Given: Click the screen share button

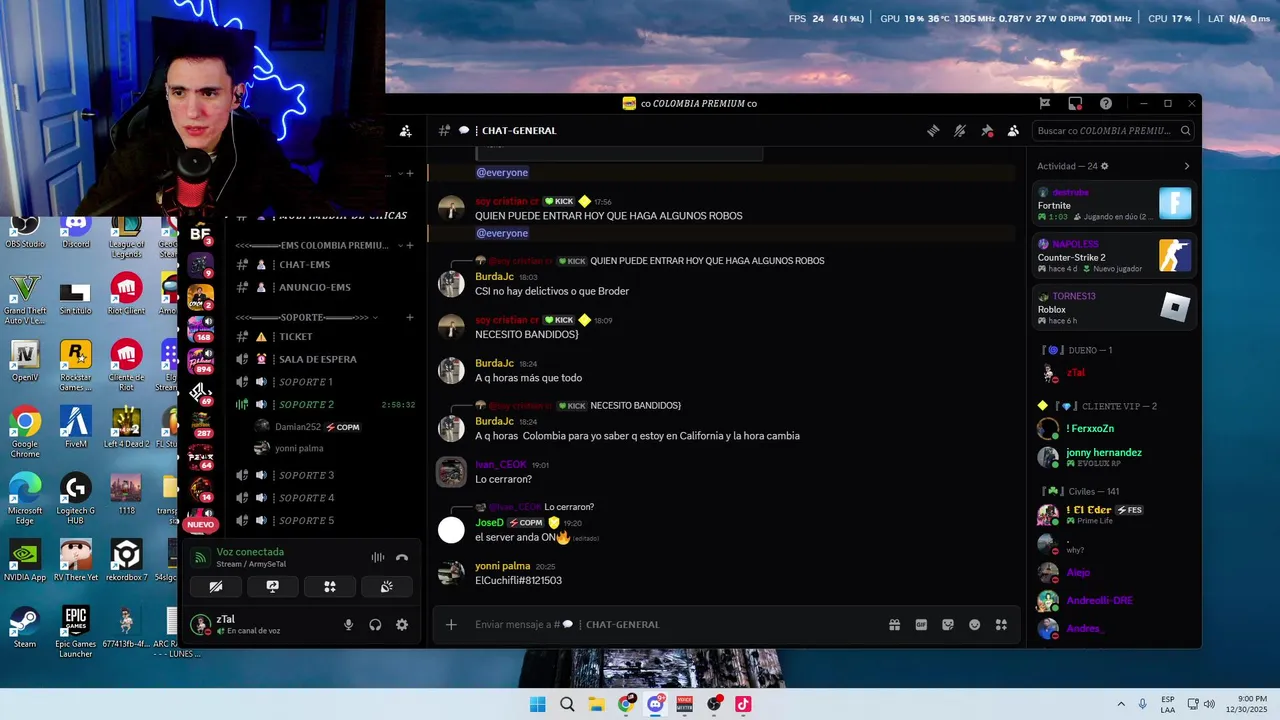Looking at the screenshot, I should click(x=272, y=587).
